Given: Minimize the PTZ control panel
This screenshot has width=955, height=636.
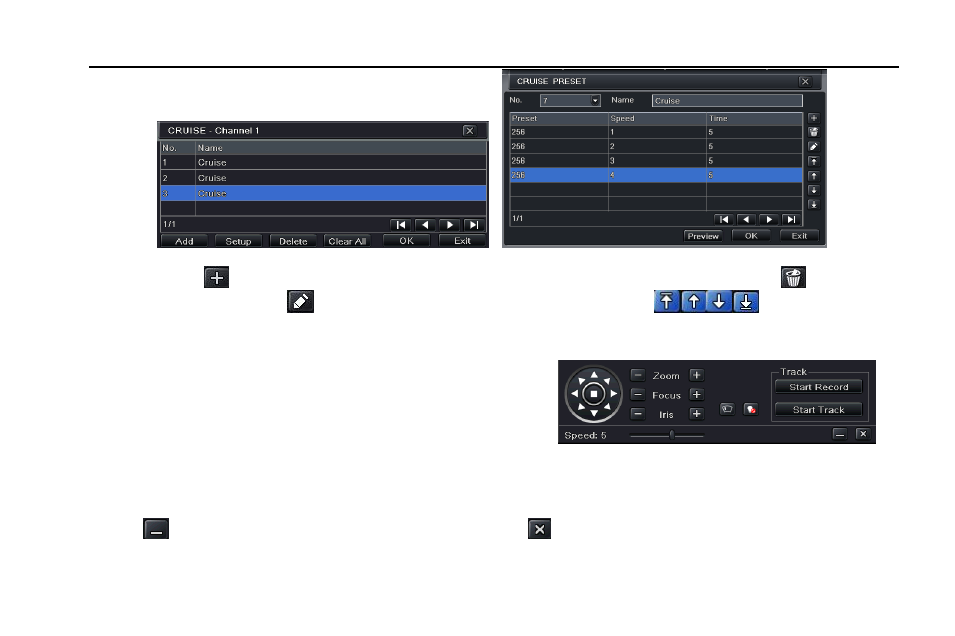Looking at the screenshot, I should click(840, 434).
